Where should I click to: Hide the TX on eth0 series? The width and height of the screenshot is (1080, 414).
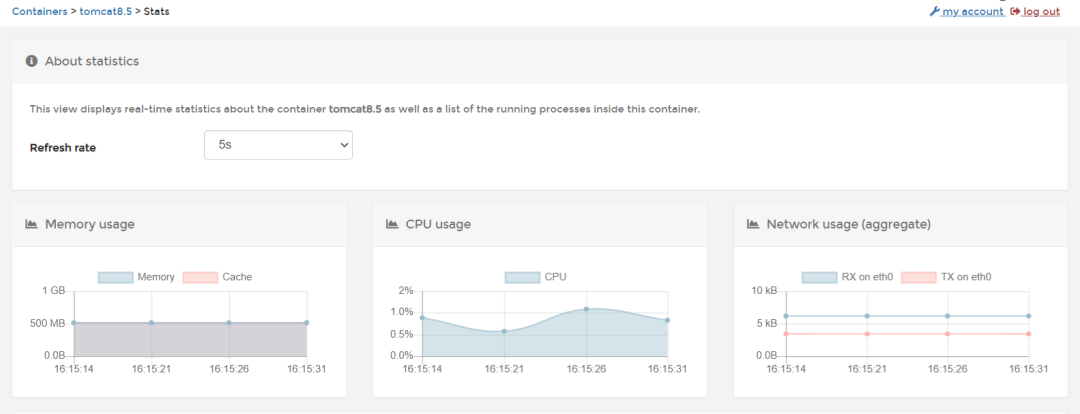point(918,277)
